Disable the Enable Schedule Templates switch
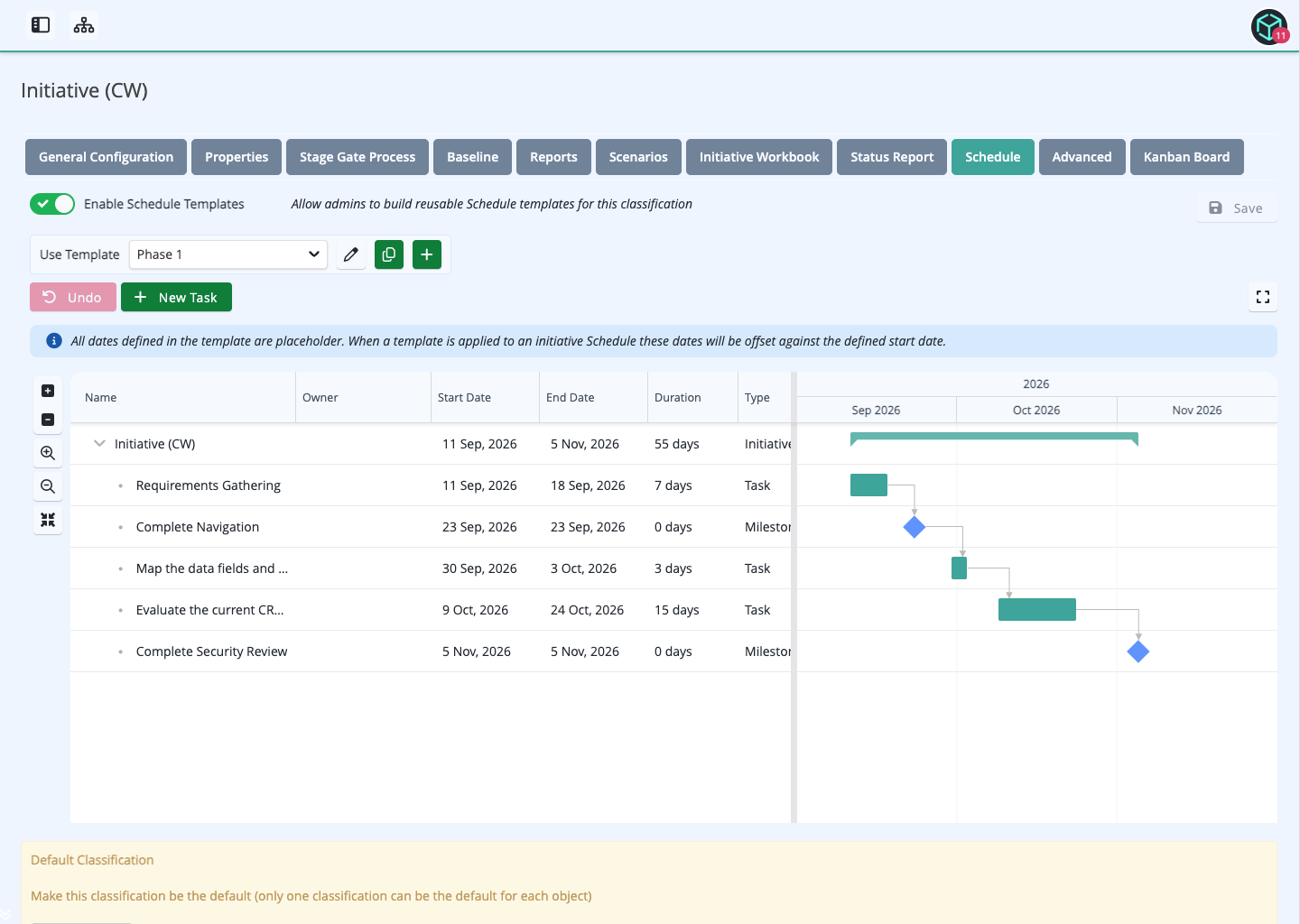This screenshot has width=1300, height=924. (52, 204)
